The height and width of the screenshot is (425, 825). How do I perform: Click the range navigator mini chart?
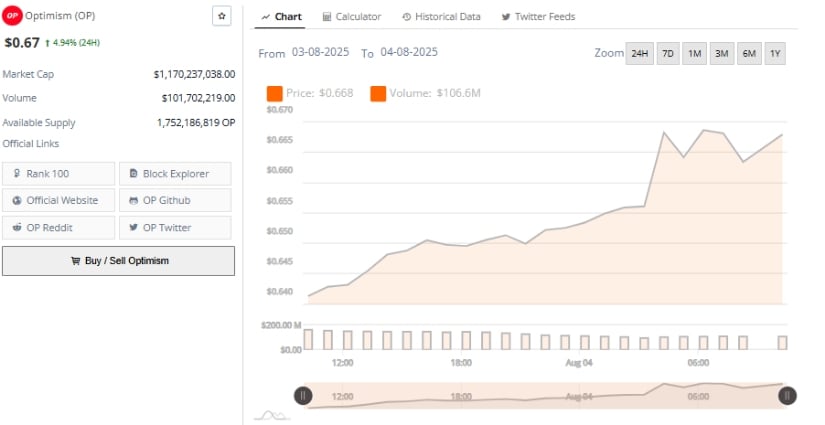545,396
